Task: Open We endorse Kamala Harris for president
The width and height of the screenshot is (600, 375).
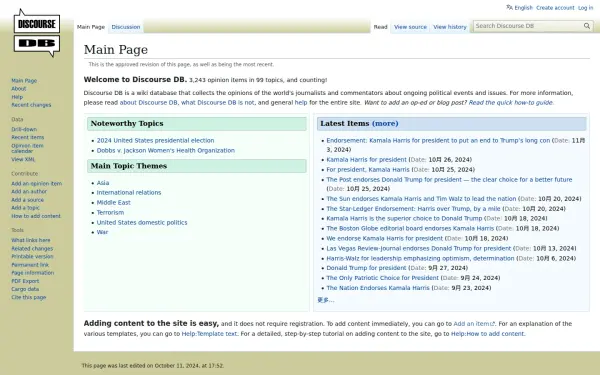Action: point(384,238)
